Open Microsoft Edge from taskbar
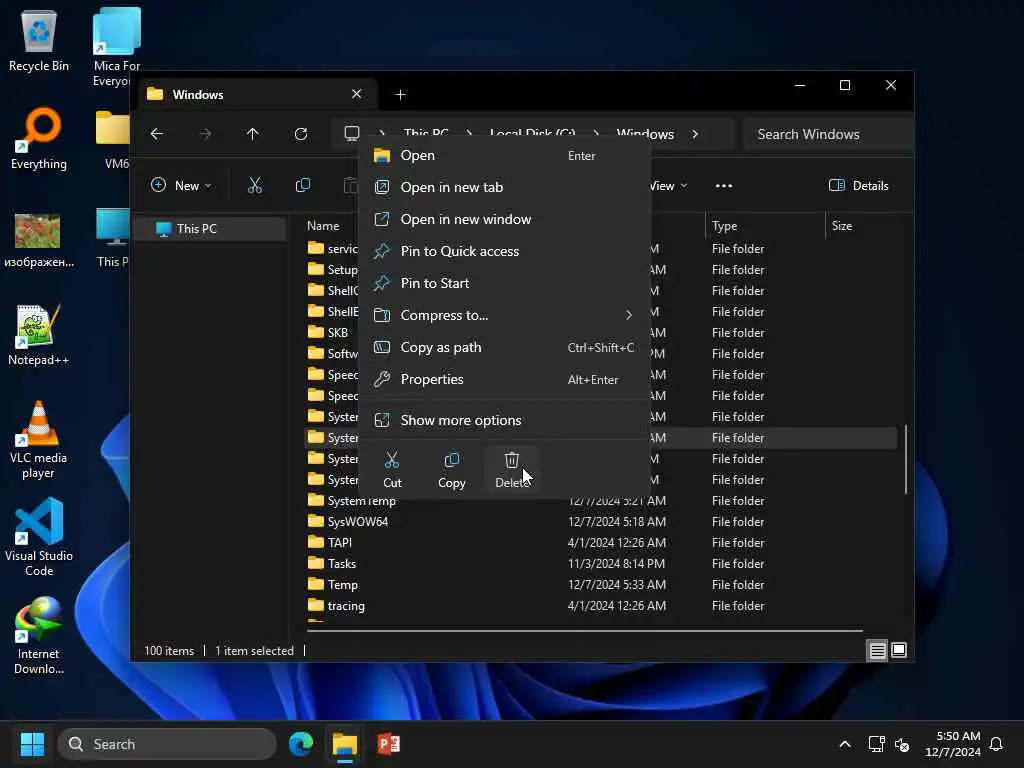Viewport: 1024px width, 768px height. click(301, 744)
